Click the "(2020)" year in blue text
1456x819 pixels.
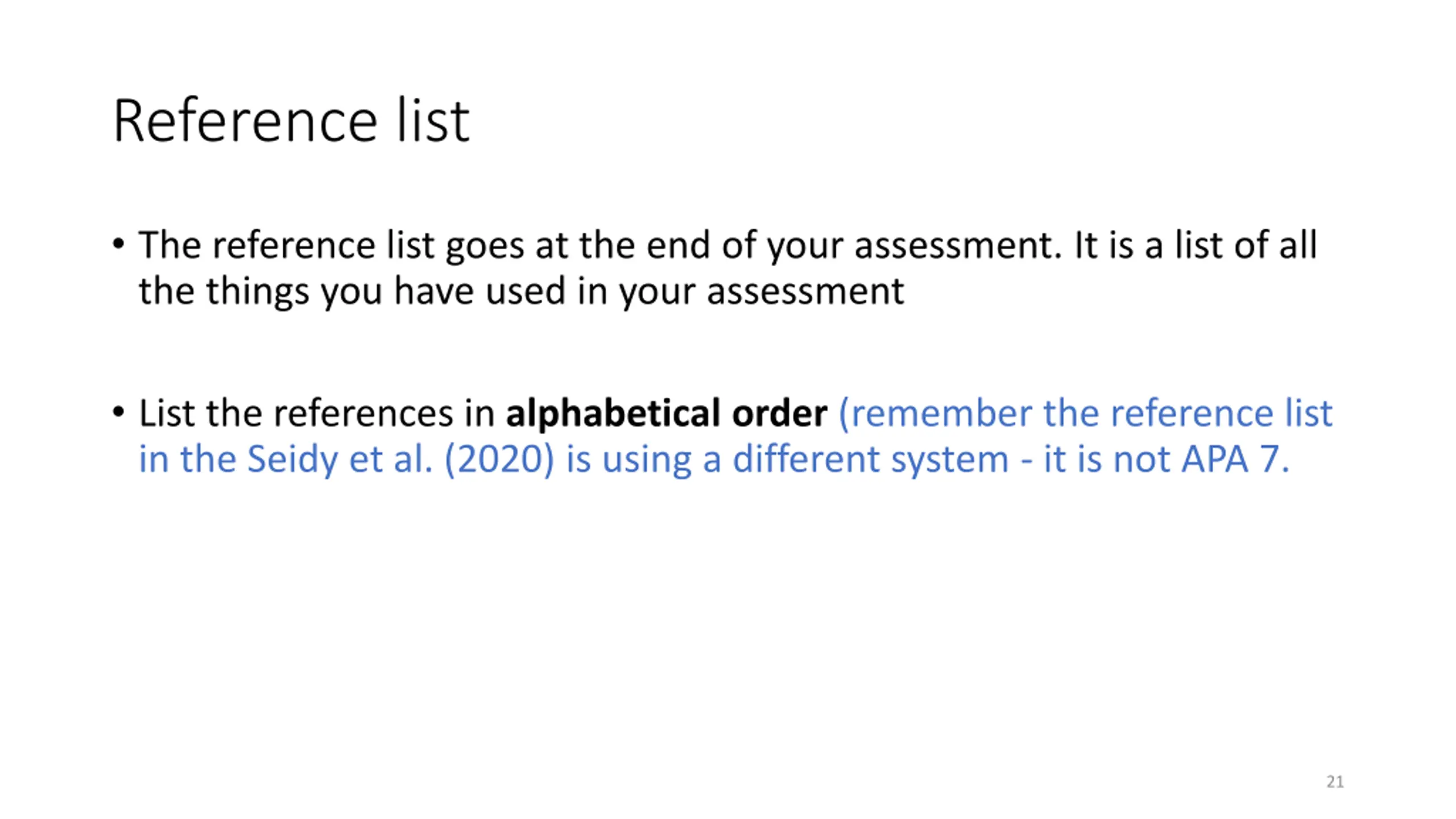point(499,459)
